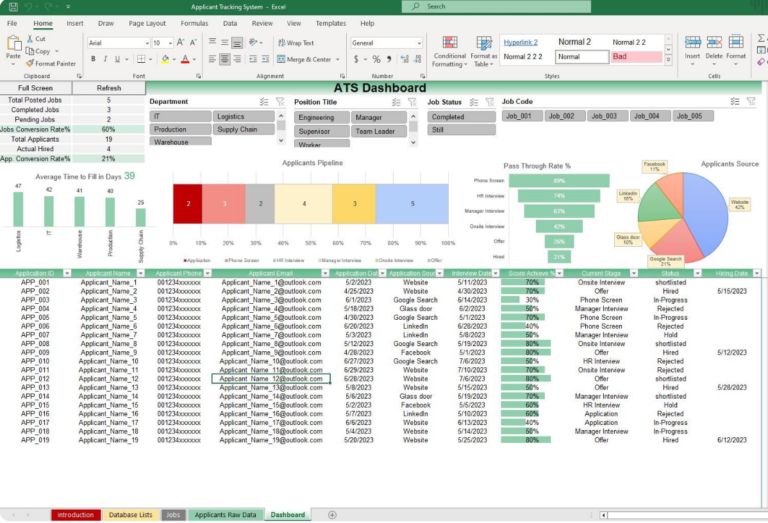Image resolution: width=768 pixels, height=523 pixels.
Task: Apply the Bad cell style
Action: pos(637,57)
